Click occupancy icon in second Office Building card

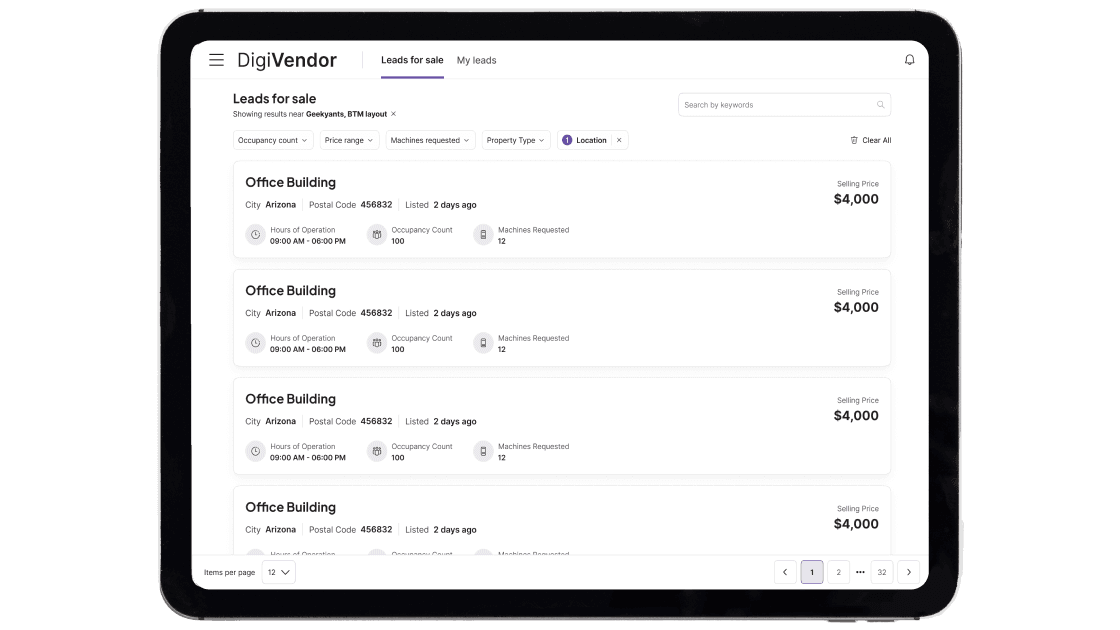coord(376,344)
